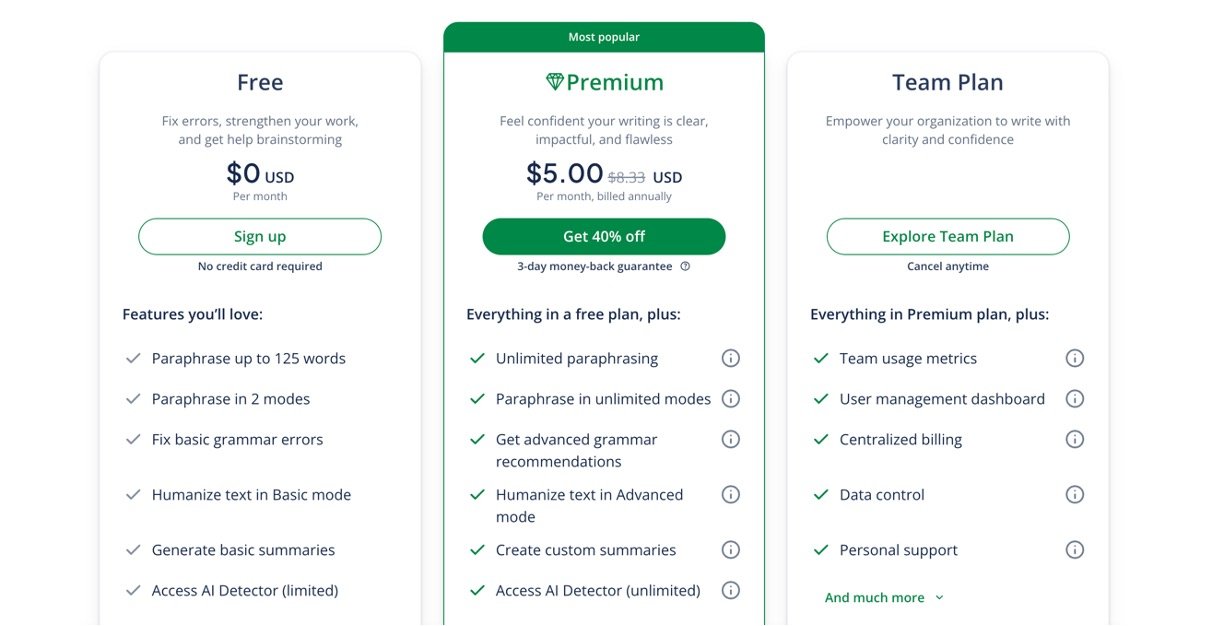Expand the And much more list
This screenshot has width=1224, height=626.
pyautogui.click(x=874, y=598)
